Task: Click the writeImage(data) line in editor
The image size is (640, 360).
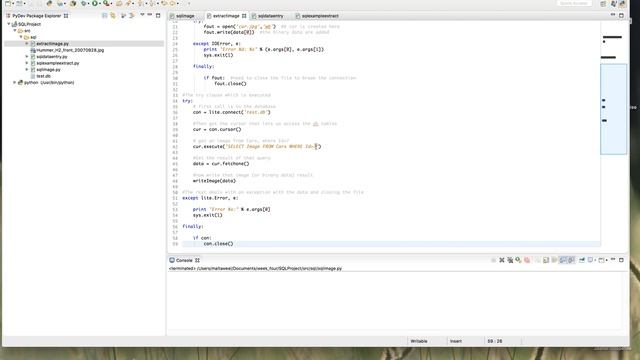Action: [x=214, y=181]
